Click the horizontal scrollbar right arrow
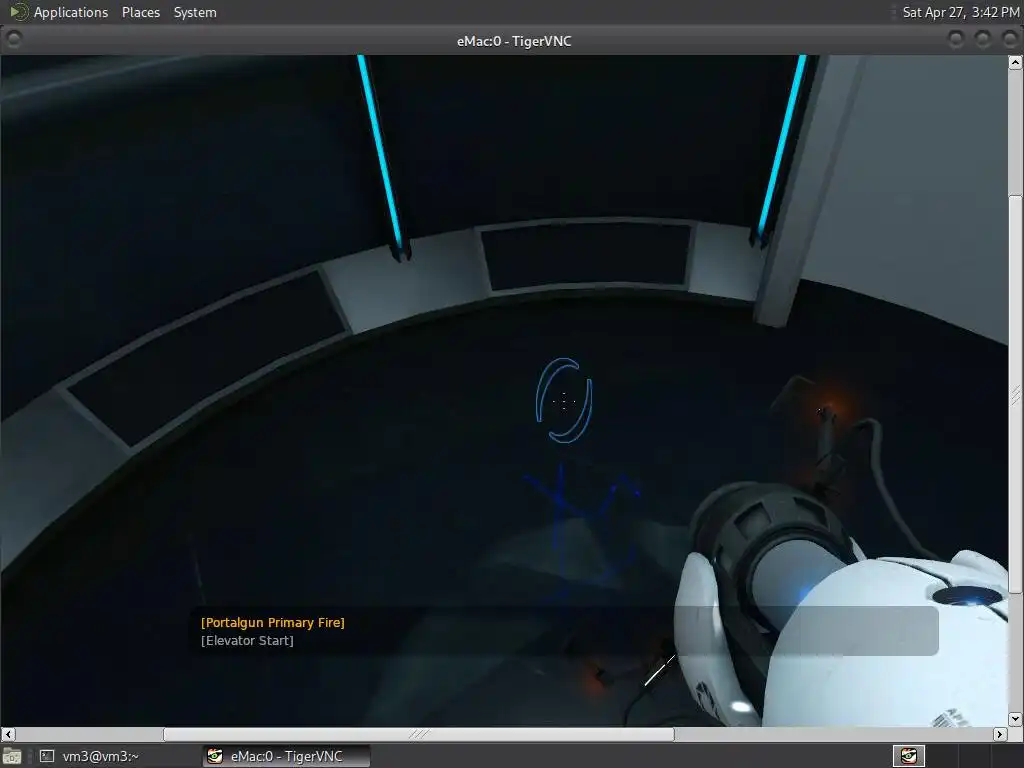The height and width of the screenshot is (768, 1024). 1000,734
